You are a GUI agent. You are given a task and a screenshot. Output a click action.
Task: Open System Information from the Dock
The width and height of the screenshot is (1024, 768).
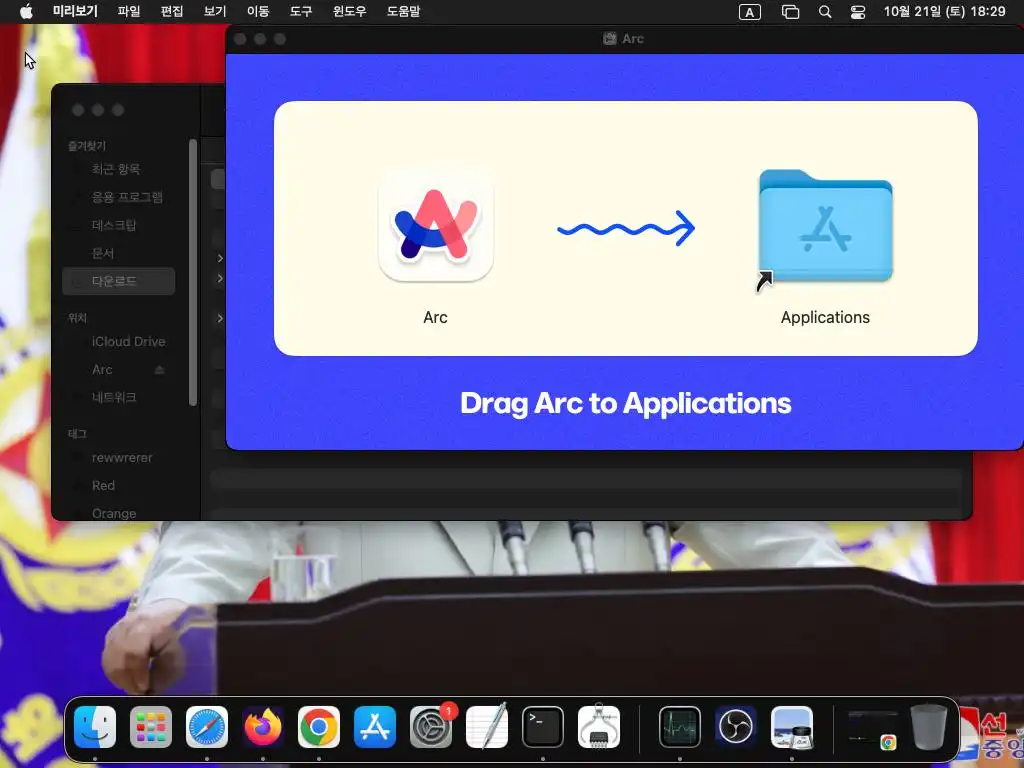599,727
